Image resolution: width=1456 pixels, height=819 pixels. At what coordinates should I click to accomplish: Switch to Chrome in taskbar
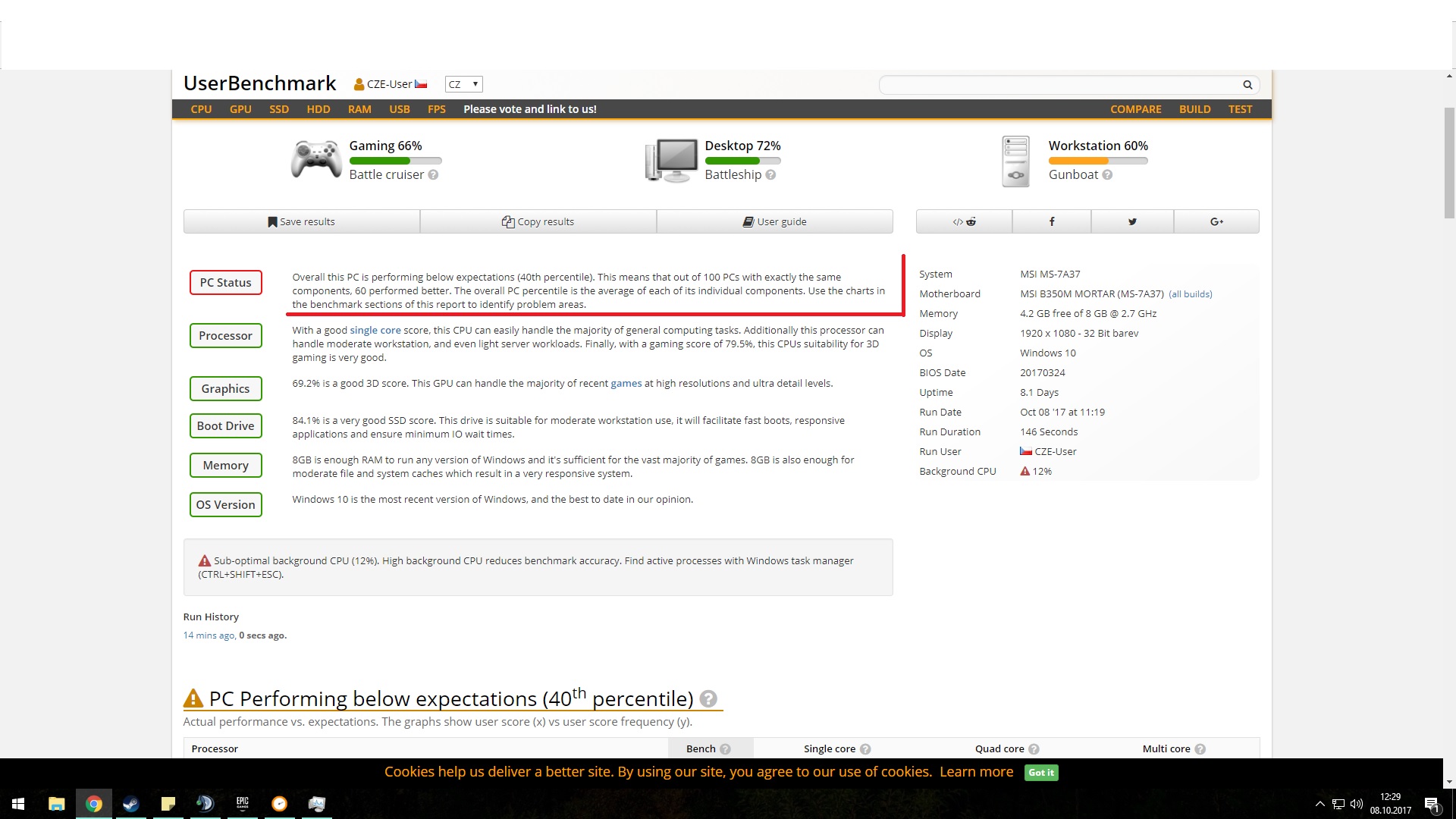click(x=94, y=804)
